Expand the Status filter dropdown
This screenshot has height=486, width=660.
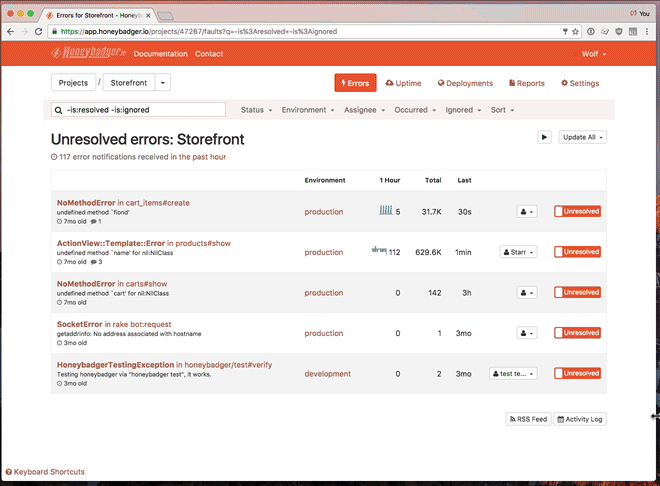tap(255, 110)
